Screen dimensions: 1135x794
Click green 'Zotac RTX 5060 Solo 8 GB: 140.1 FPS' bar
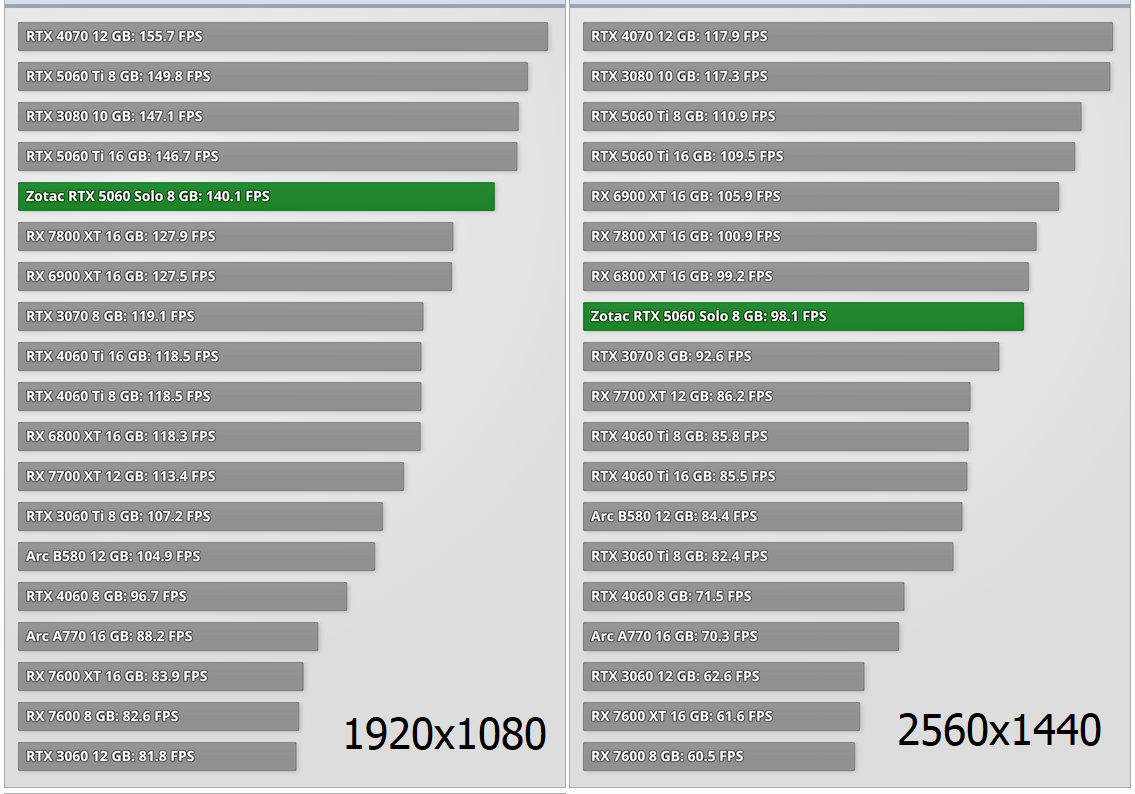256,196
